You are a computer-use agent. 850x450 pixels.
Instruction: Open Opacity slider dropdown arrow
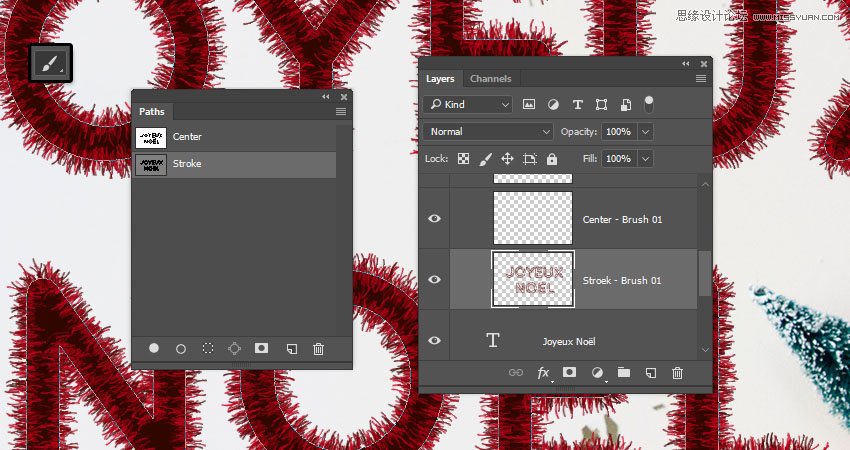[x=646, y=132]
